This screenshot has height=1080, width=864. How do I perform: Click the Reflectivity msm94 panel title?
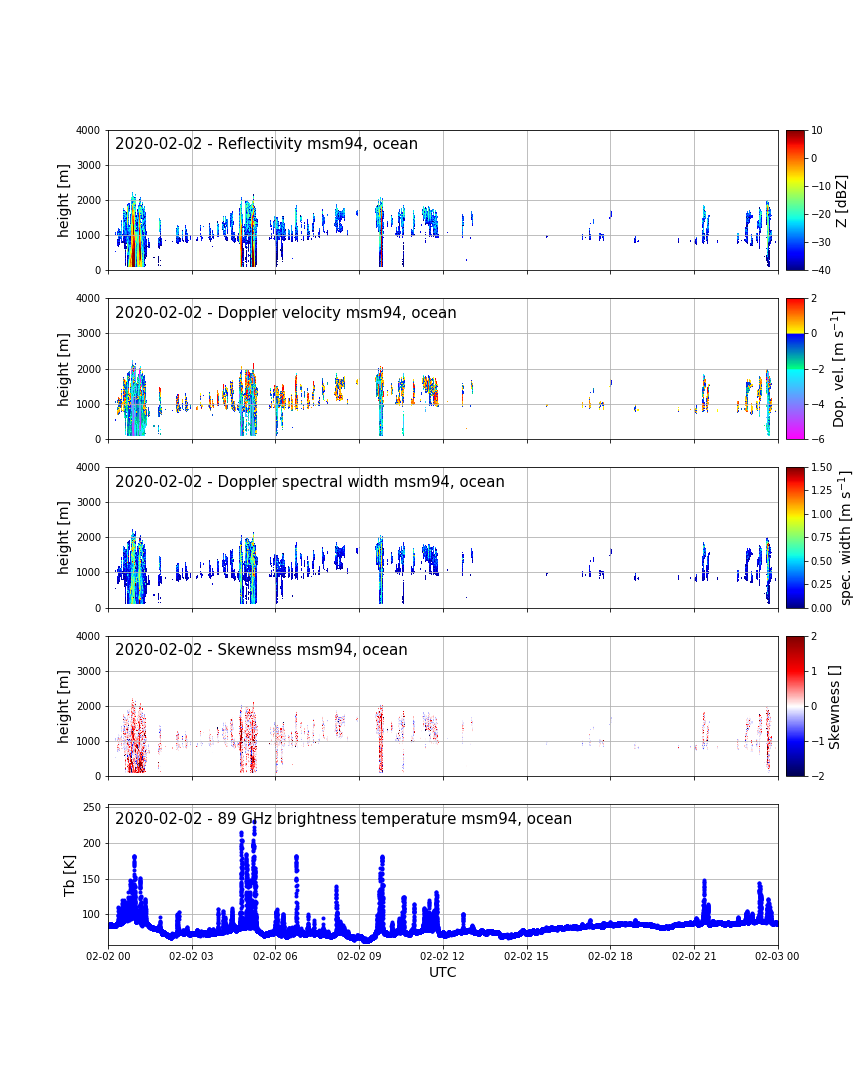[266, 144]
